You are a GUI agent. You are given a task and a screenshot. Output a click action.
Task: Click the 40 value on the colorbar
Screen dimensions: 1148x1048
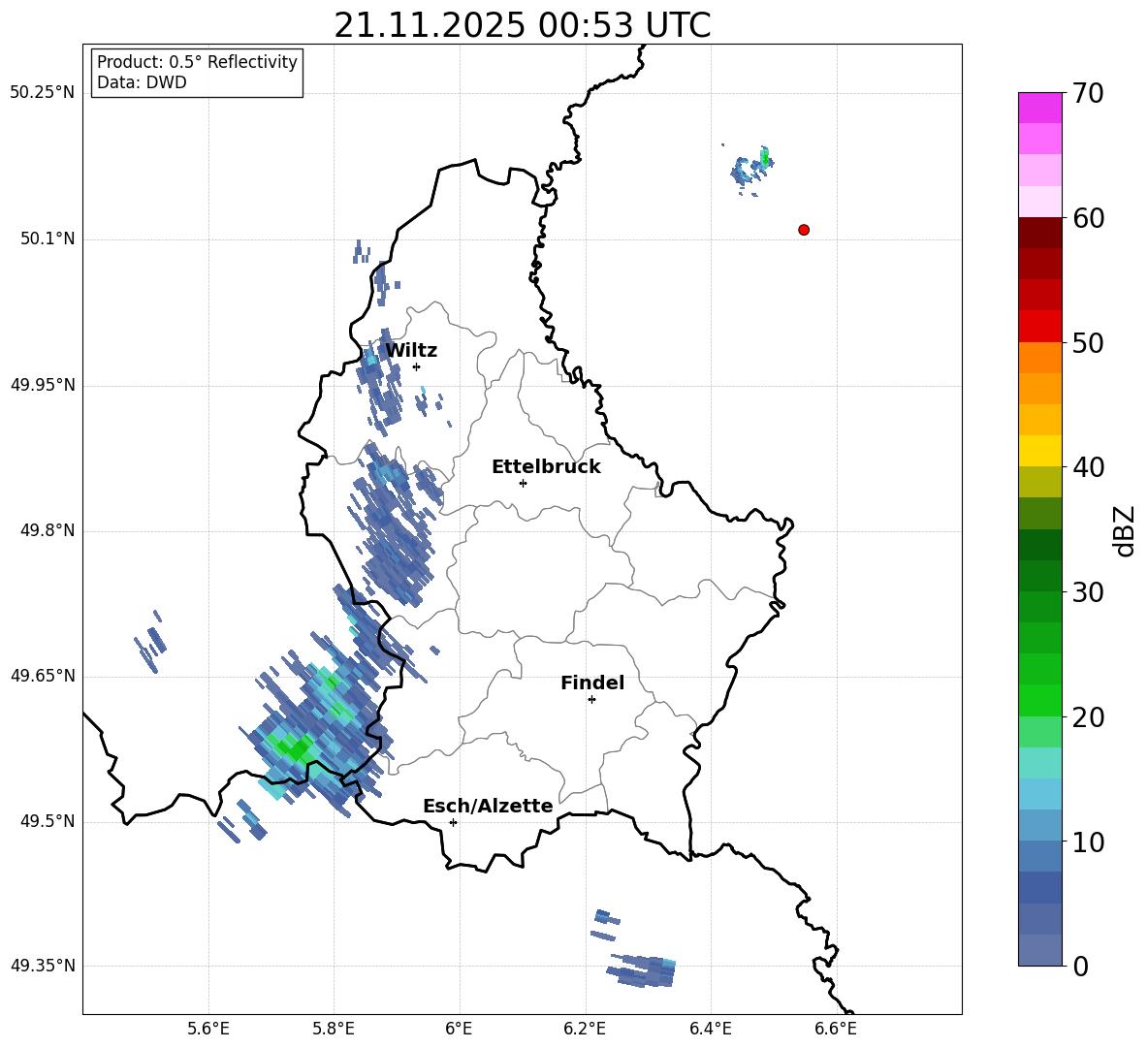1088,467
